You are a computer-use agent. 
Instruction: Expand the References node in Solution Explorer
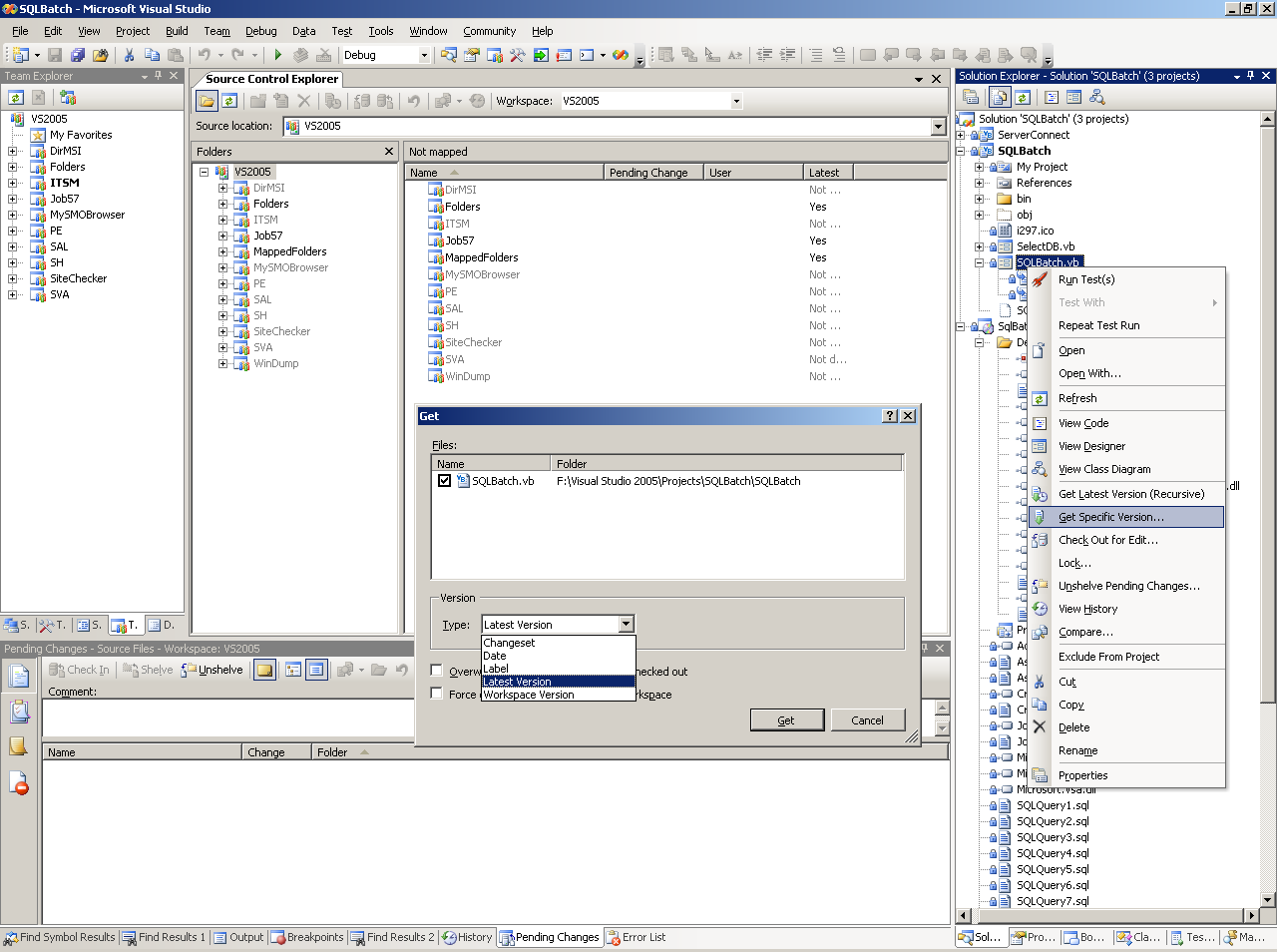click(980, 183)
